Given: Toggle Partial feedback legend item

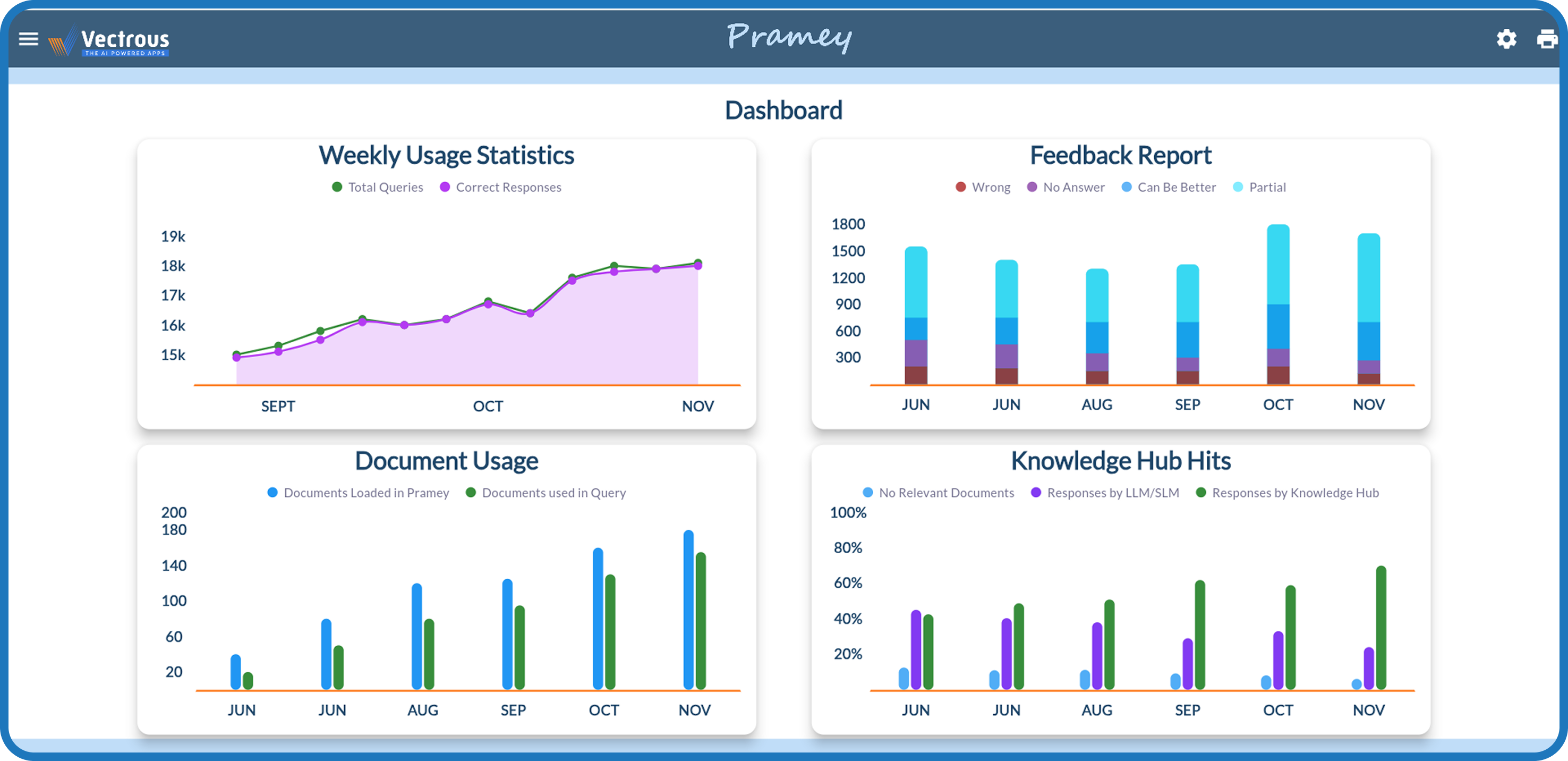Looking at the screenshot, I should [x=1259, y=187].
